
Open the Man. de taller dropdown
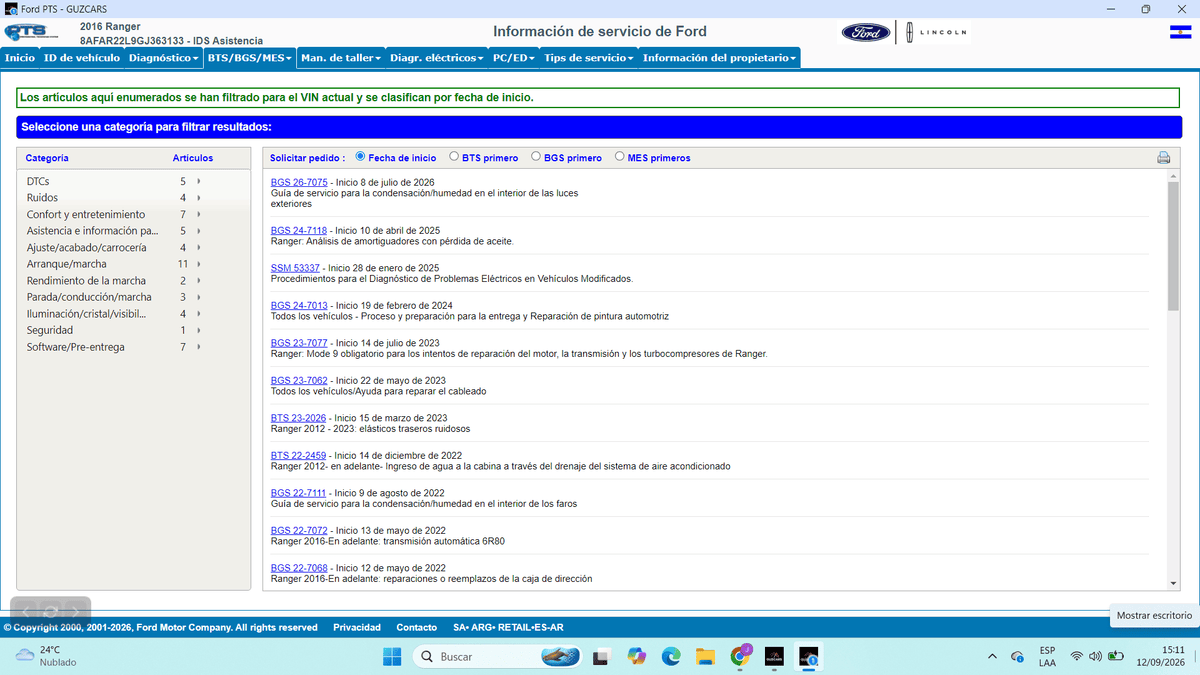point(341,58)
